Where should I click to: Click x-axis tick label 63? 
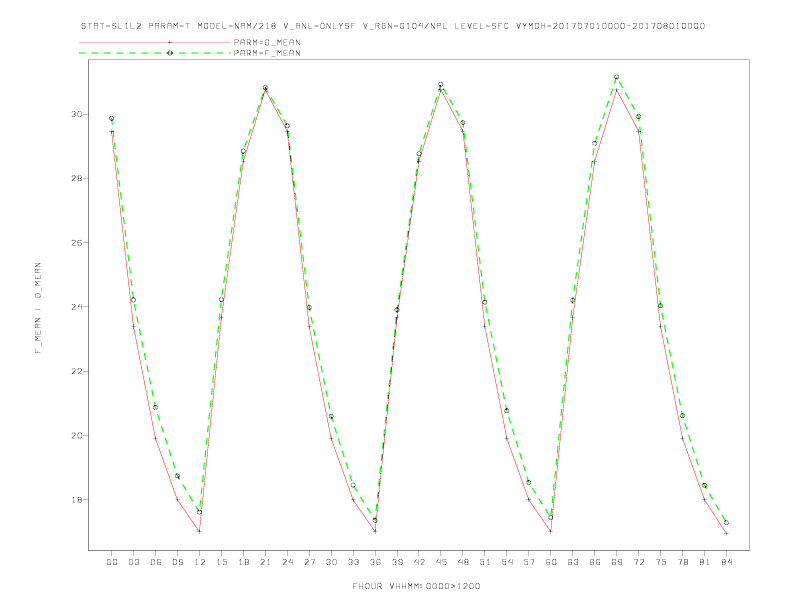click(573, 562)
